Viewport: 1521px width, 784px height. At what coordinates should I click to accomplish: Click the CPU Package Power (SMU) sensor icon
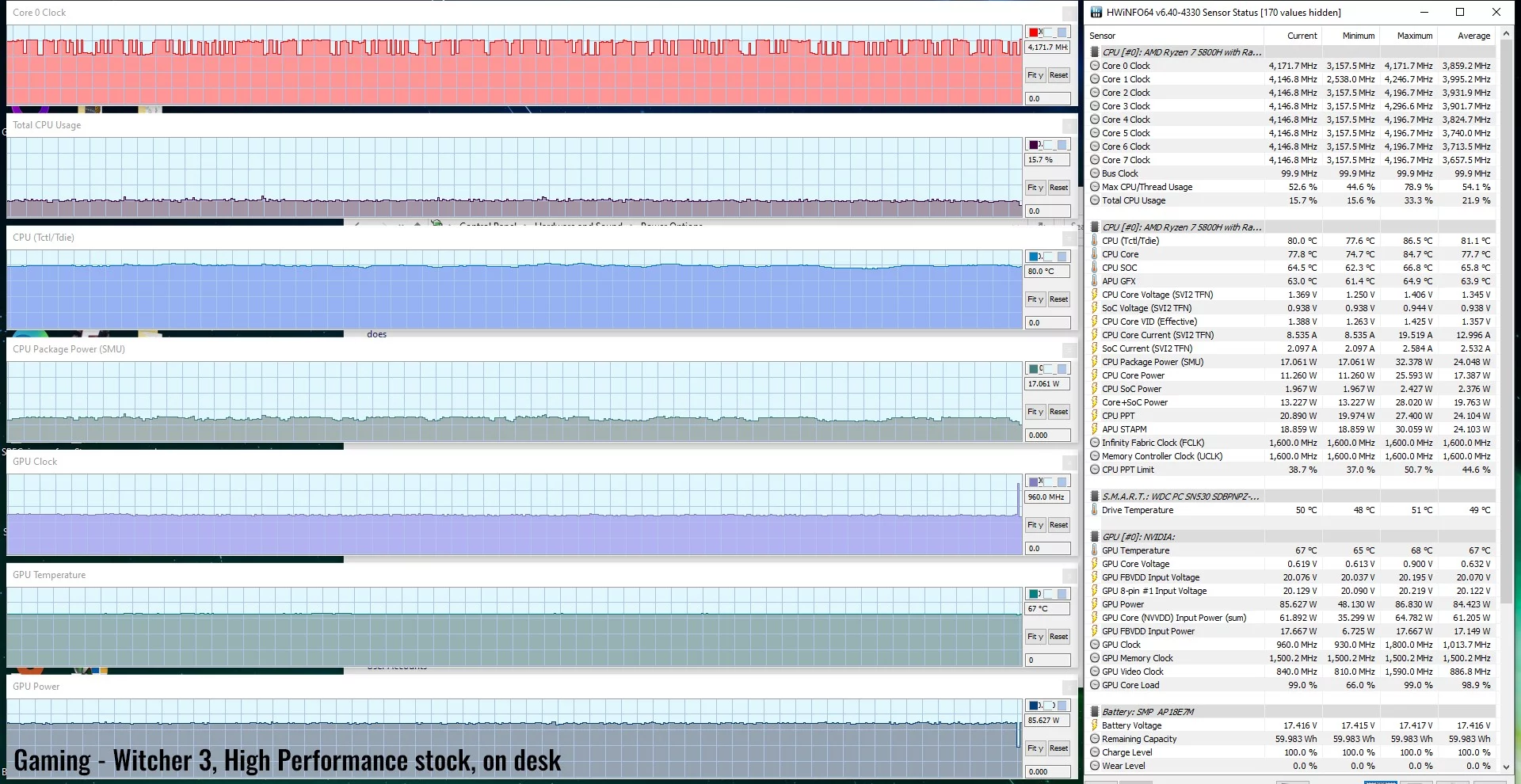pyautogui.click(x=1093, y=361)
